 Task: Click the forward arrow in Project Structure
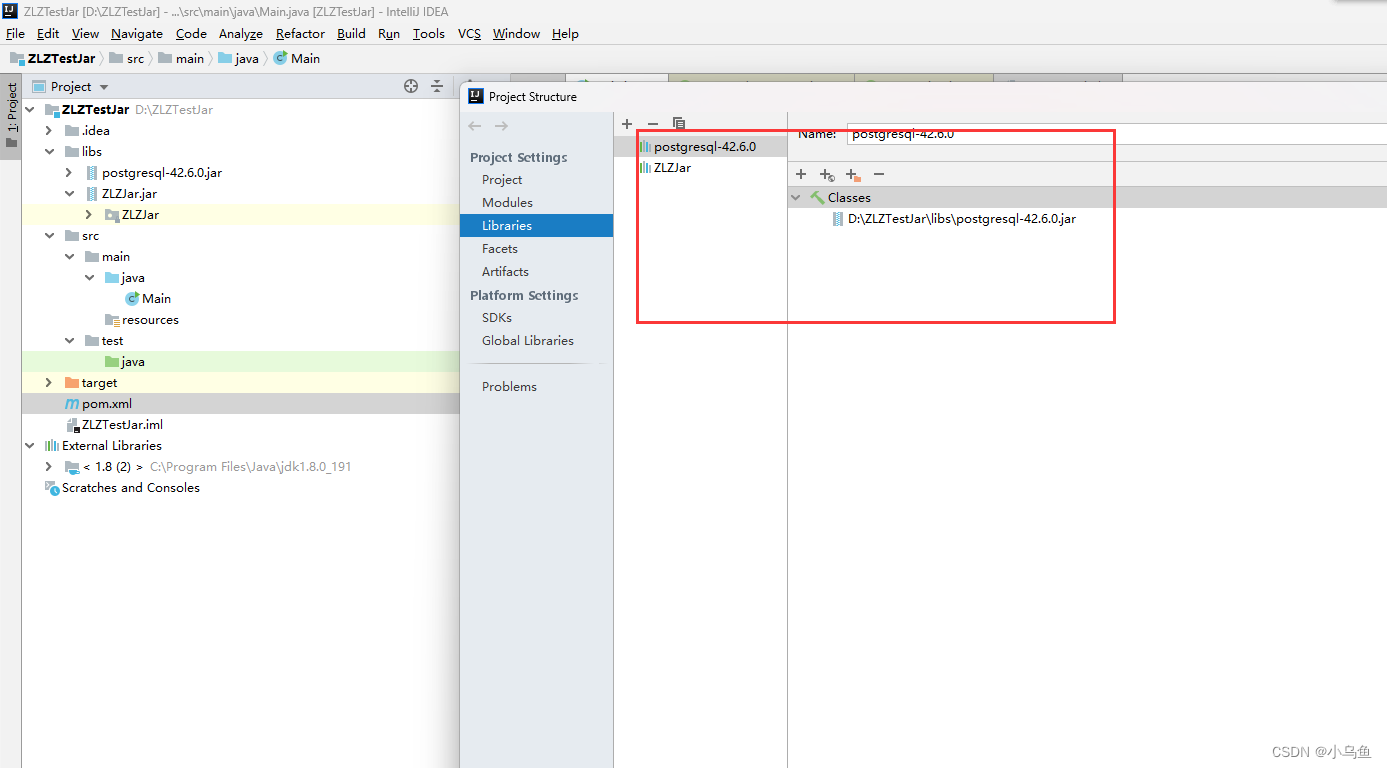(x=501, y=126)
